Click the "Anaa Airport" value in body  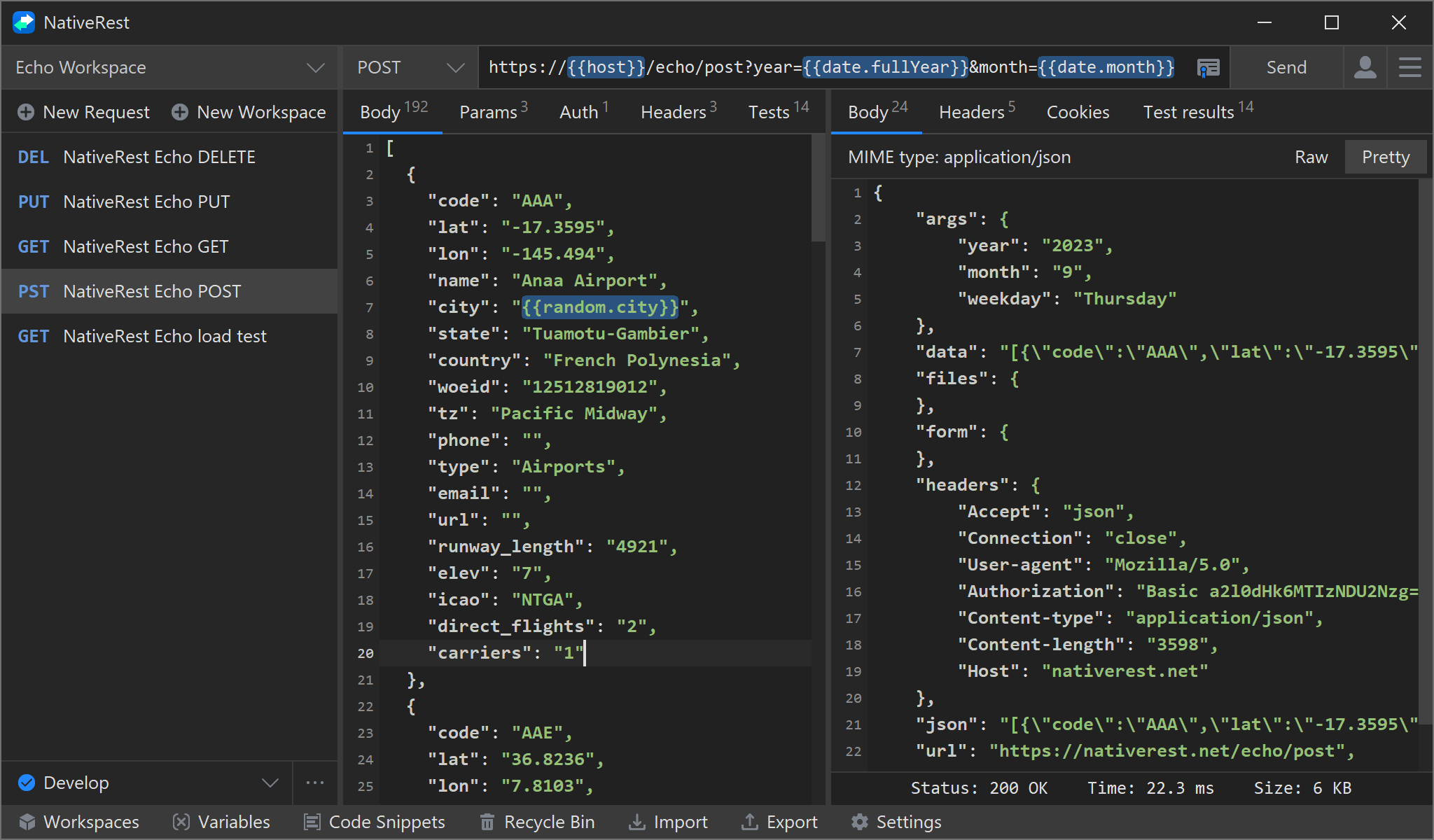tap(585, 281)
